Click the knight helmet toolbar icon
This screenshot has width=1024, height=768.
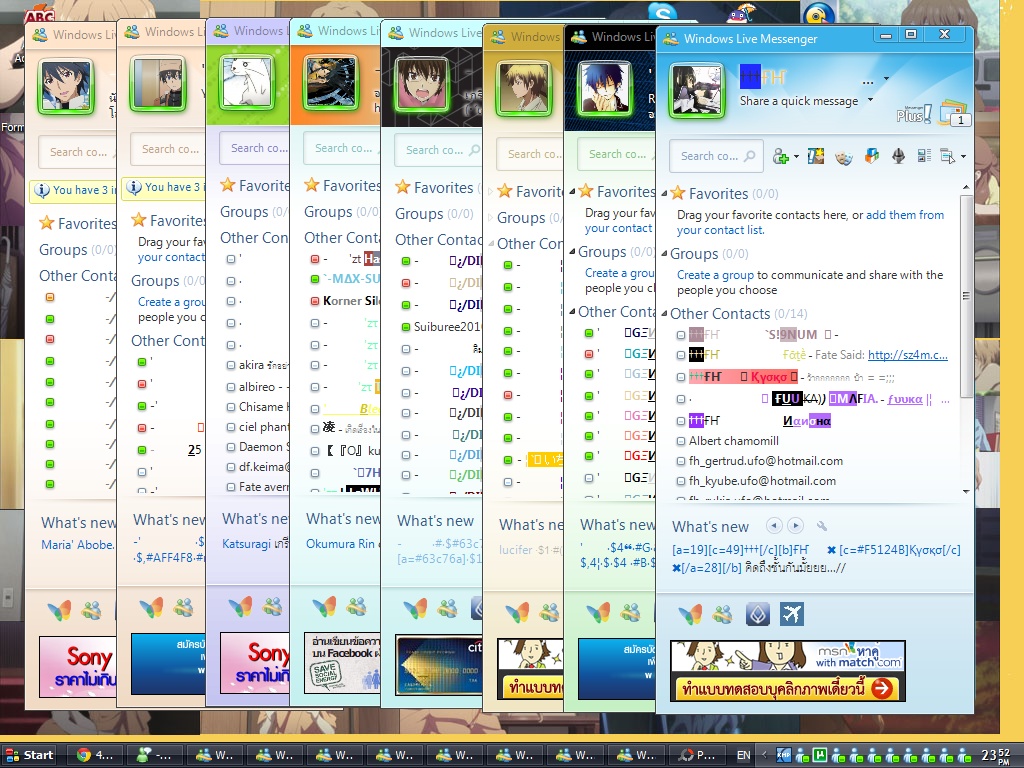tap(899, 156)
